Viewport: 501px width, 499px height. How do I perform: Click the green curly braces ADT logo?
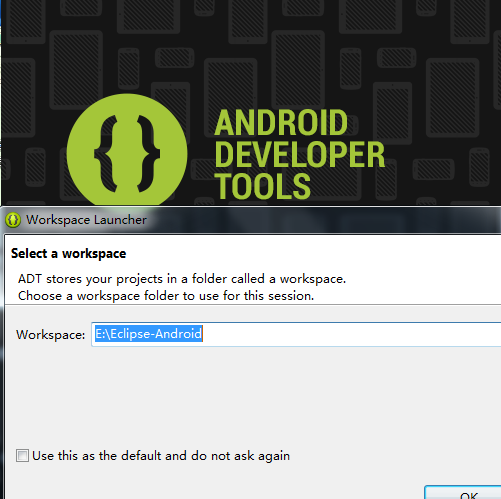(x=127, y=153)
